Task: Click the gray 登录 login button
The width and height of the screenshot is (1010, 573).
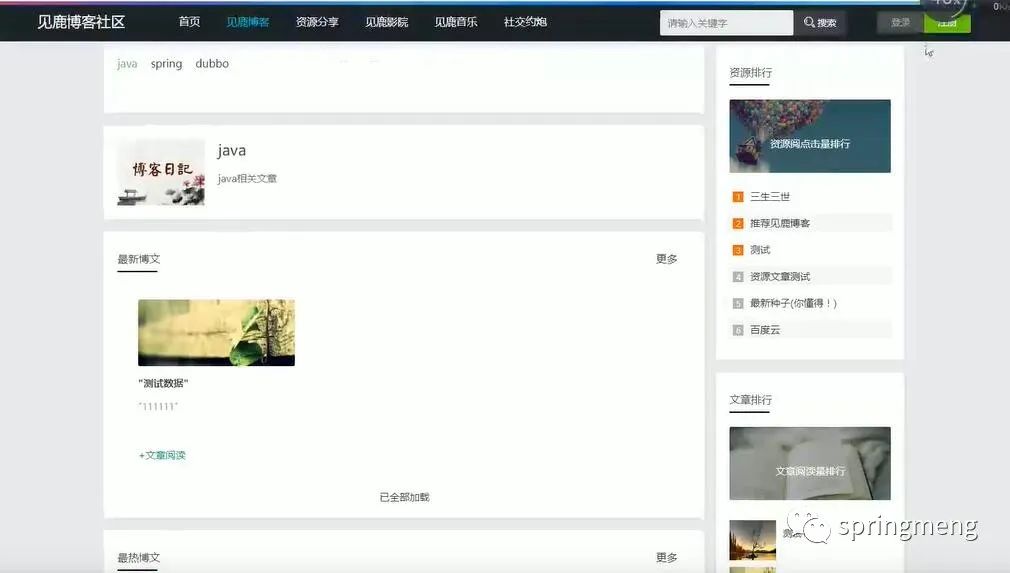Action: (x=900, y=23)
